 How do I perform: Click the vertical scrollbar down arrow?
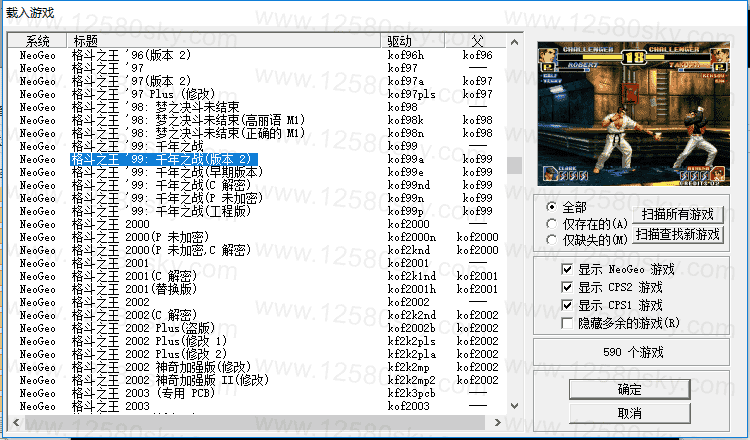click(515, 406)
